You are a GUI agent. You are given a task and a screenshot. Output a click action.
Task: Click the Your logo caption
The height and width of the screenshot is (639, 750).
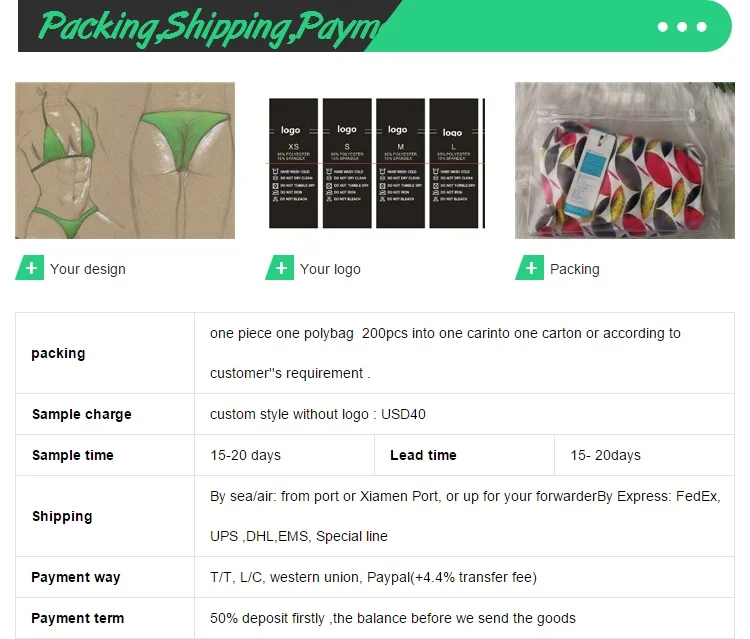click(330, 269)
